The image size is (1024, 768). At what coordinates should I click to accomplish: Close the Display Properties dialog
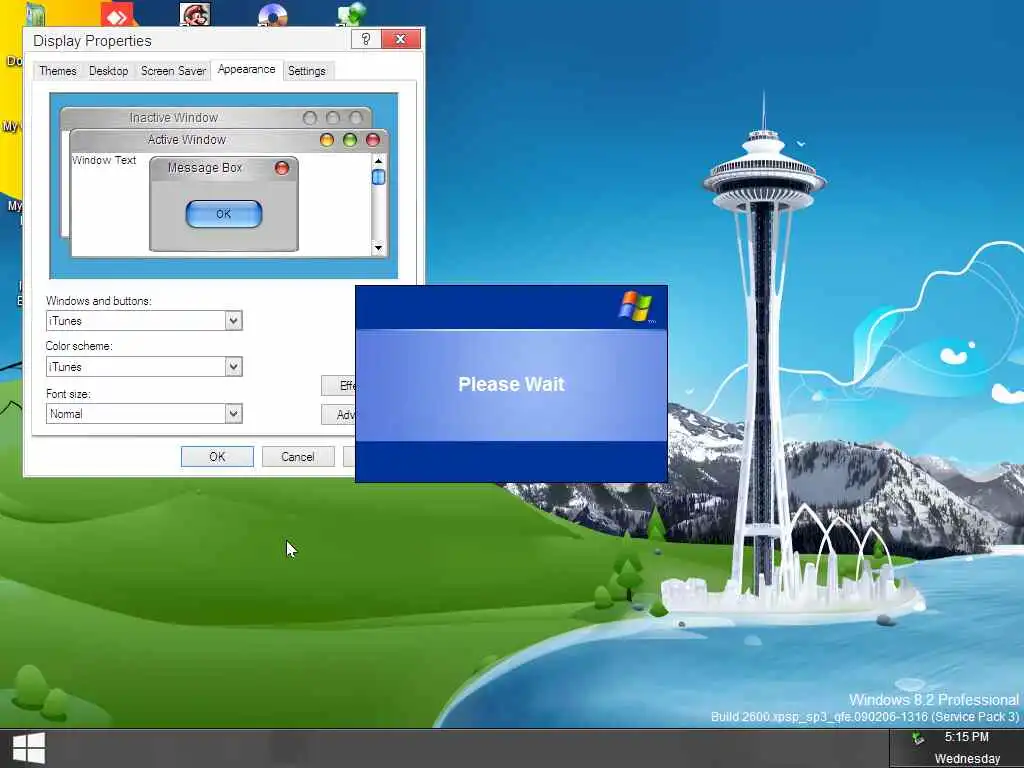coord(401,39)
